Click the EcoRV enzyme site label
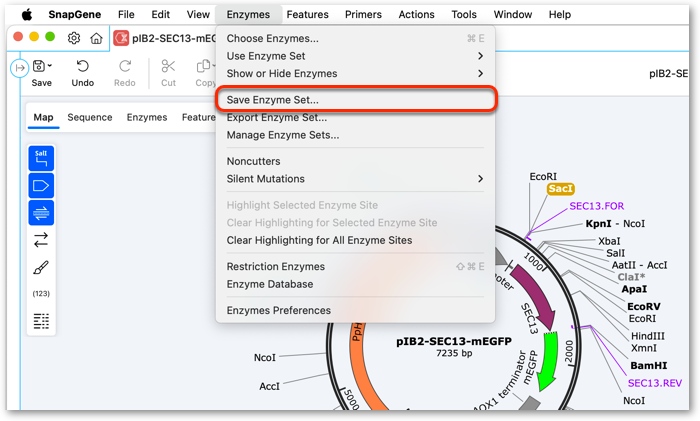The height and width of the screenshot is (421, 700). 643,306
